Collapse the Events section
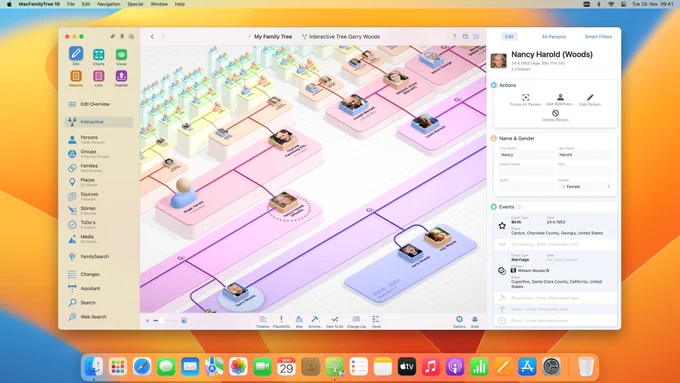This screenshot has height=383, width=680. pos(494,207)
